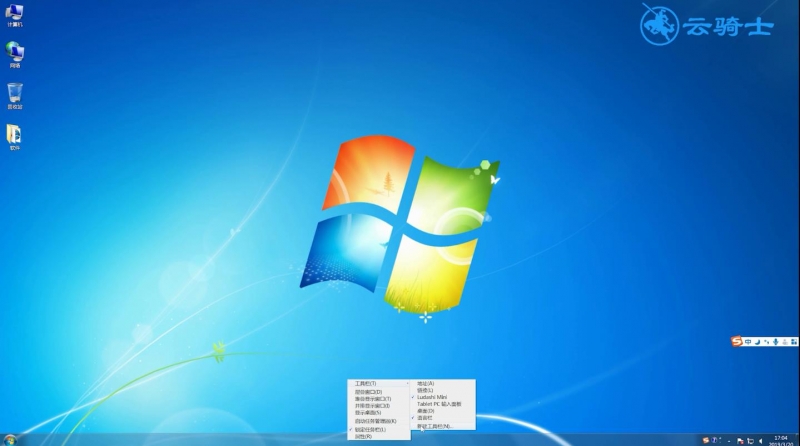Choose 堆叠显示窗口(T) from the context menu
Viewport: 800px width, 446px height.
[379, 399]
